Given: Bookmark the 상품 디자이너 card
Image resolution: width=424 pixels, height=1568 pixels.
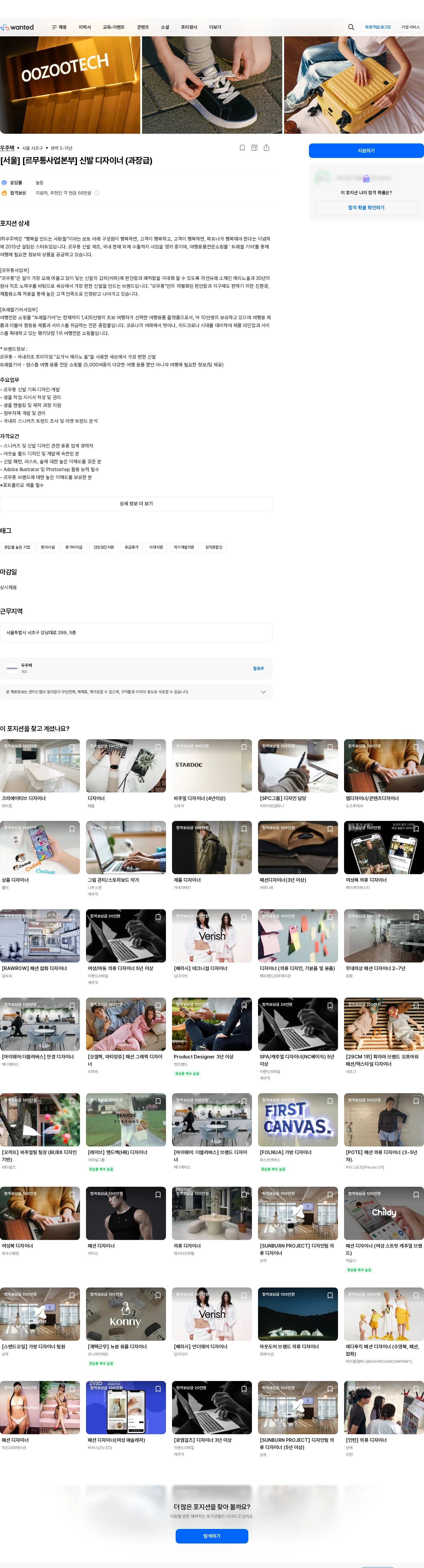Looking at the screenshot, I should click(72, 828).
